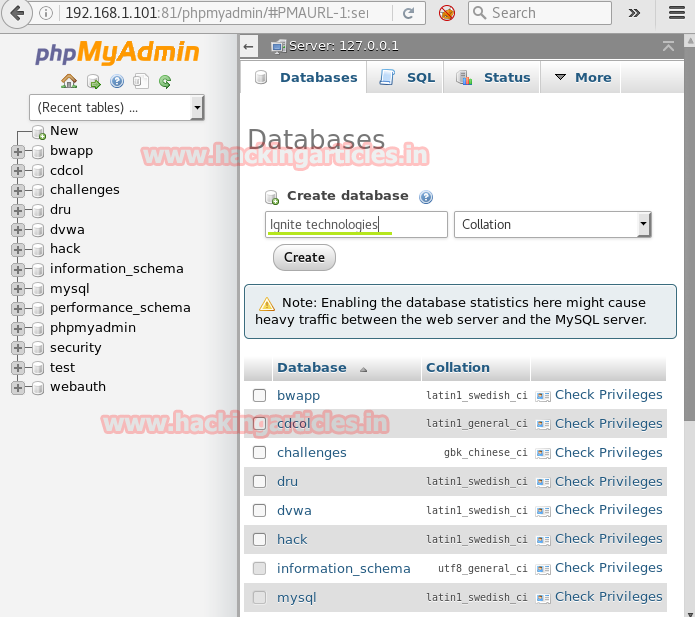The image size is (695, 617).
Task: Click privileges icon for mysql row
Action: tap(543, 598)
